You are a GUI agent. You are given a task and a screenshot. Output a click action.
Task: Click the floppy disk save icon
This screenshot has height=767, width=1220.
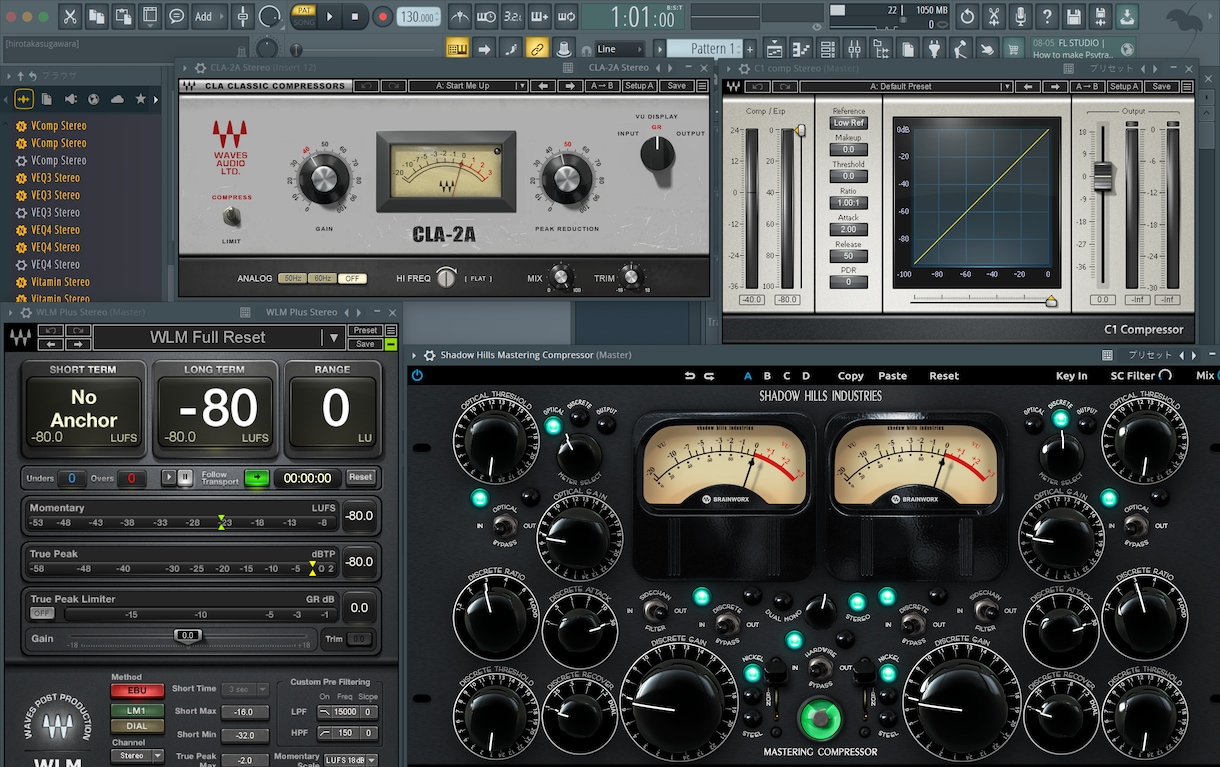click(1072, 16)
